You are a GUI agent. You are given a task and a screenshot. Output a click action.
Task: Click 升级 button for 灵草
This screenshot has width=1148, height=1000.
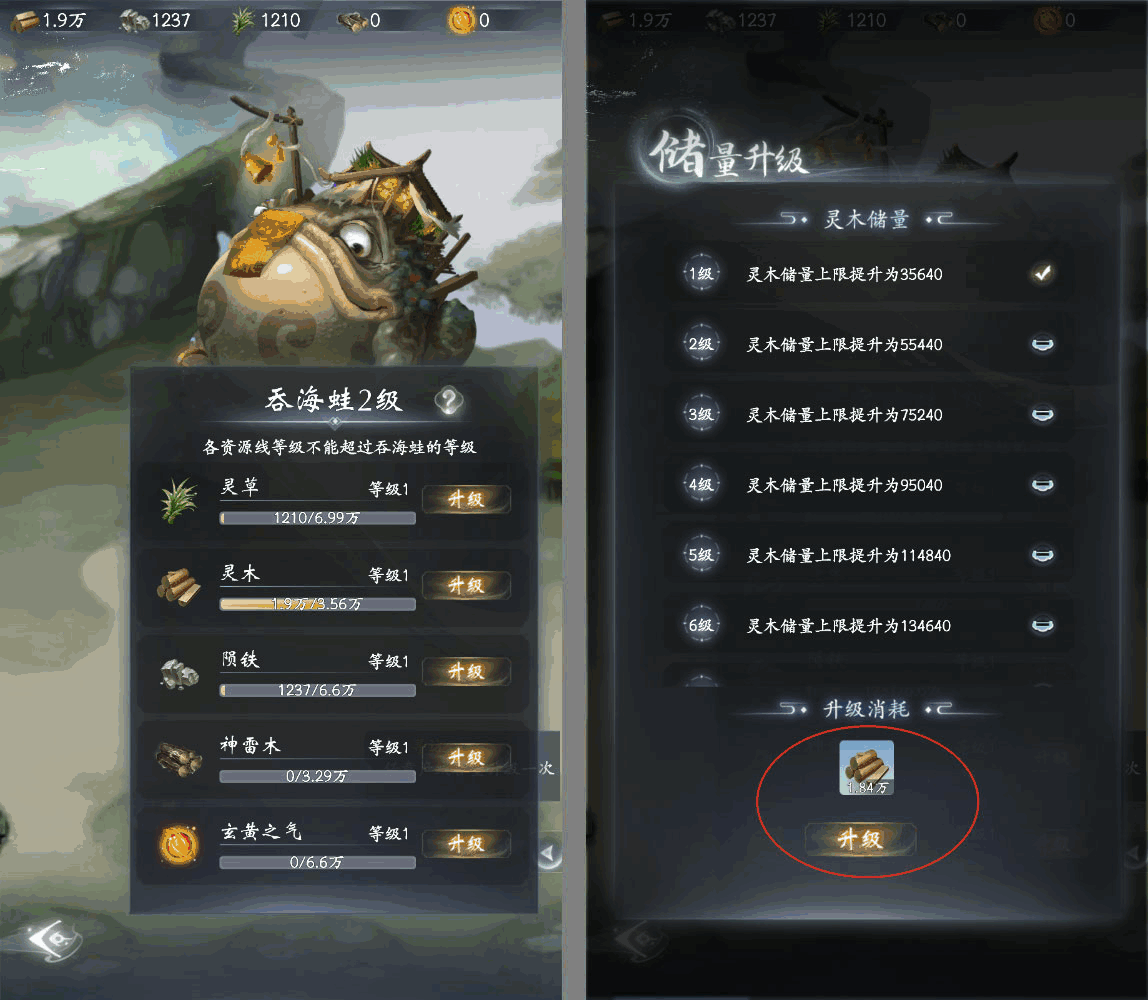click(466, 499)
